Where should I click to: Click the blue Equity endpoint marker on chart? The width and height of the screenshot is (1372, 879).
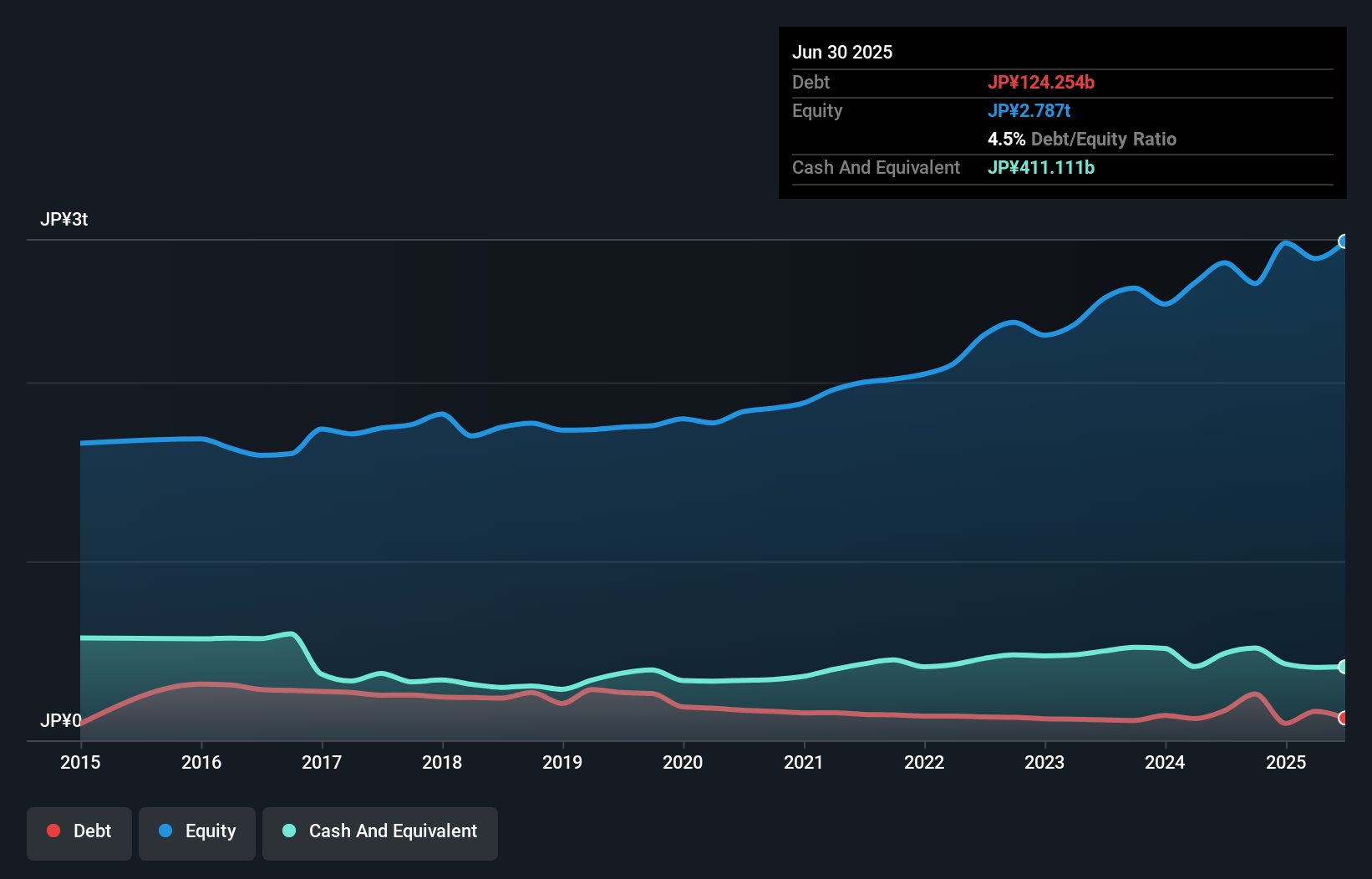click(1343, 241)
